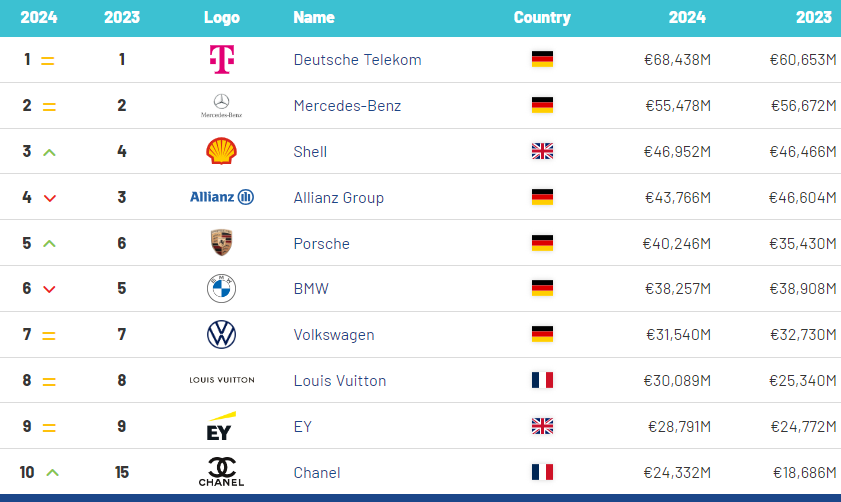Click the BMW roundel logo
Screen dimensions: 841x502
(221, 289)
